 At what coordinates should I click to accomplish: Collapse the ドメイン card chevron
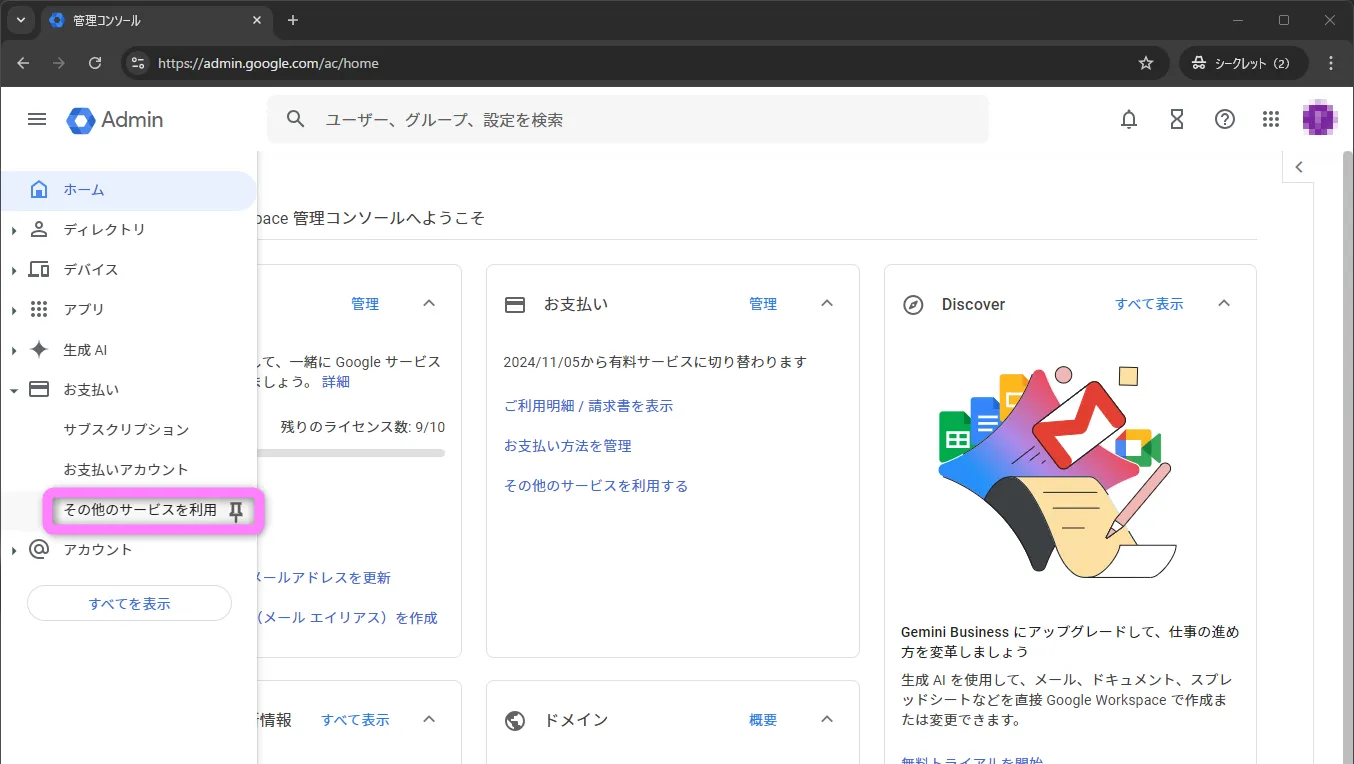pos(827,719)
